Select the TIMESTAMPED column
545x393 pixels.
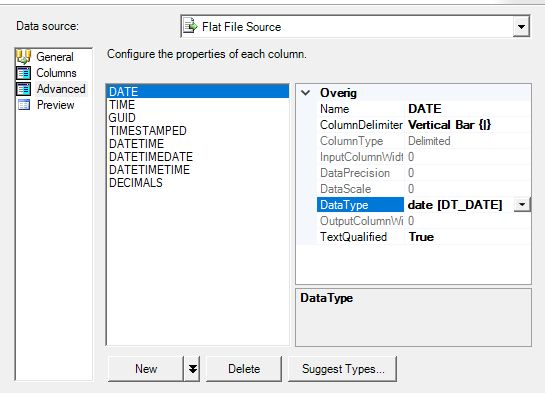point(197,131)
